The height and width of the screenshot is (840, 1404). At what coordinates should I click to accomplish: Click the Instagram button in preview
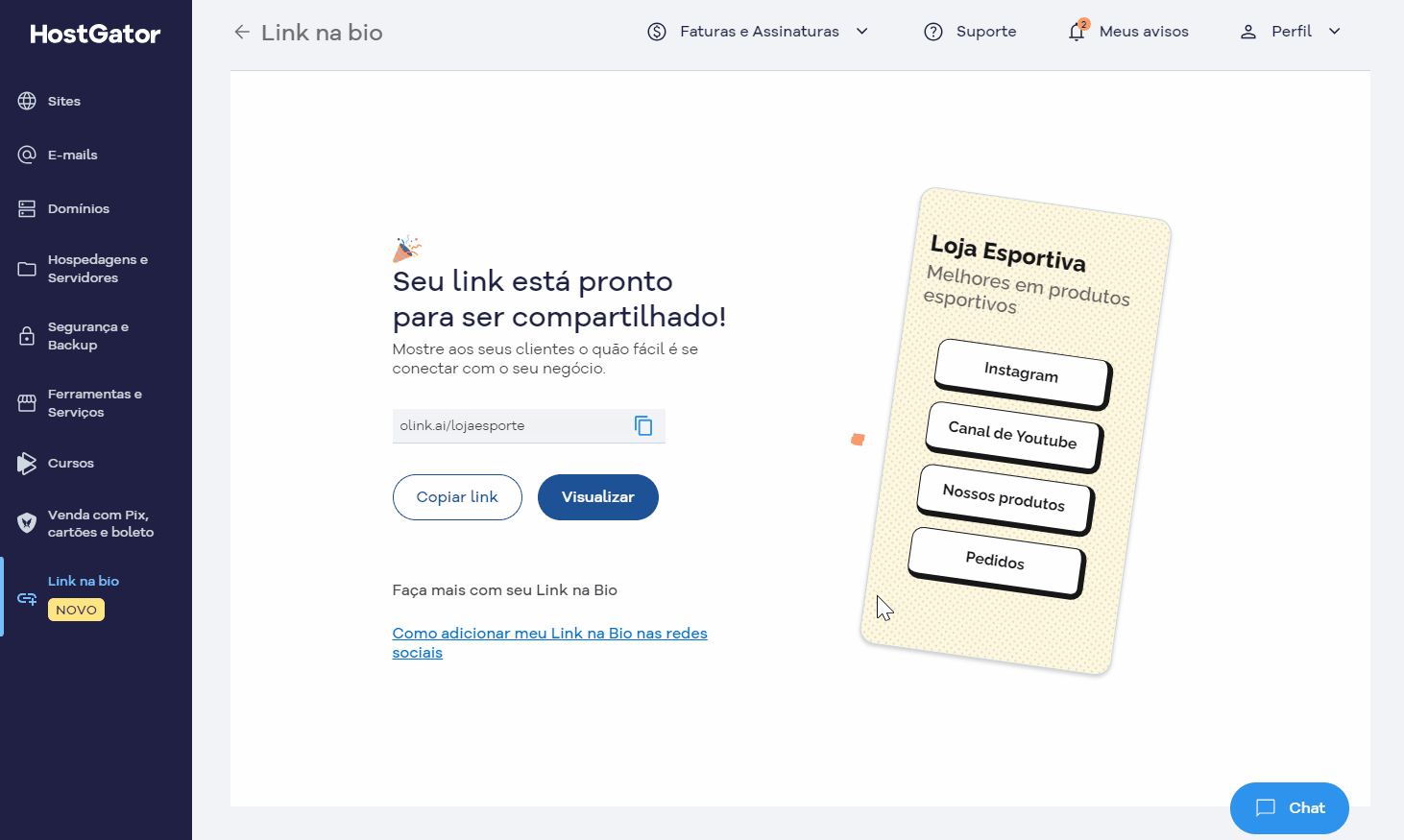point(1023,372)
